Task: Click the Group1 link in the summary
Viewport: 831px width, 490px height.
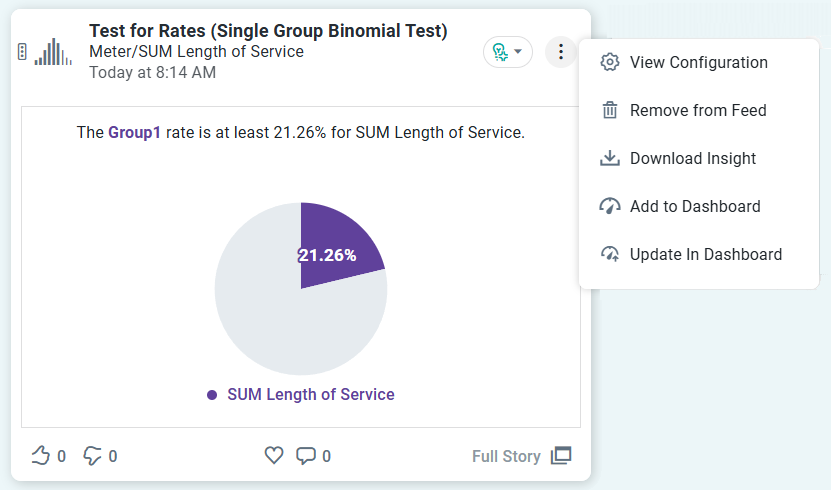Action: (x=134, y=132)
